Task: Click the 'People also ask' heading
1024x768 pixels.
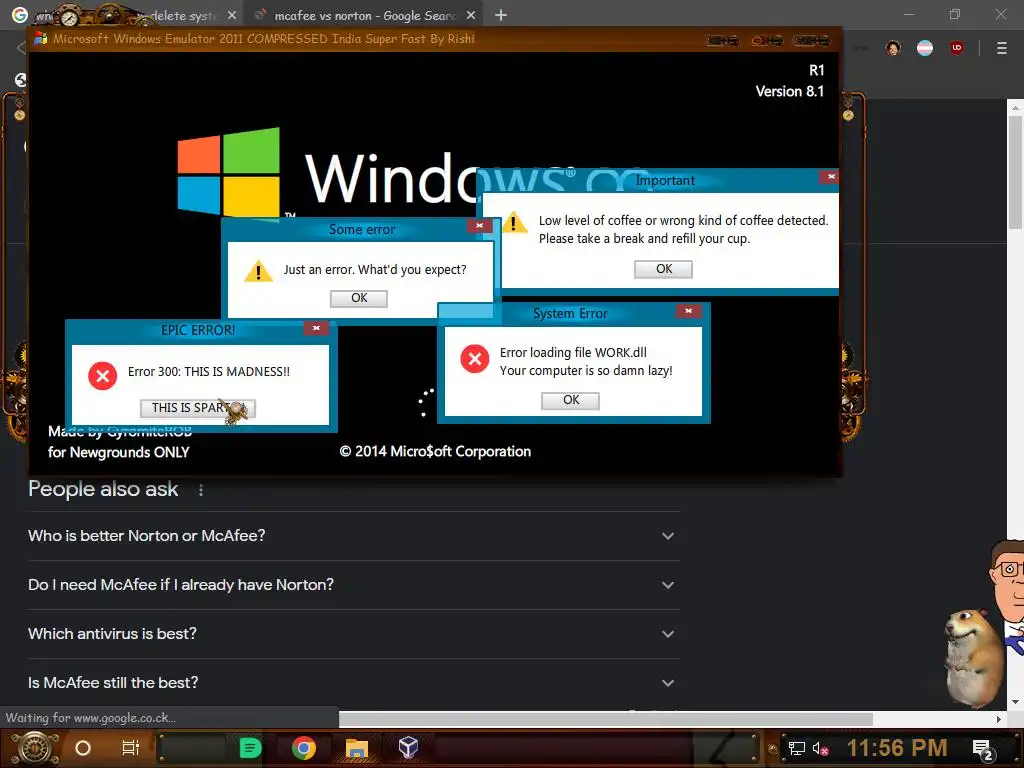Action: click(x=103, y=489)
